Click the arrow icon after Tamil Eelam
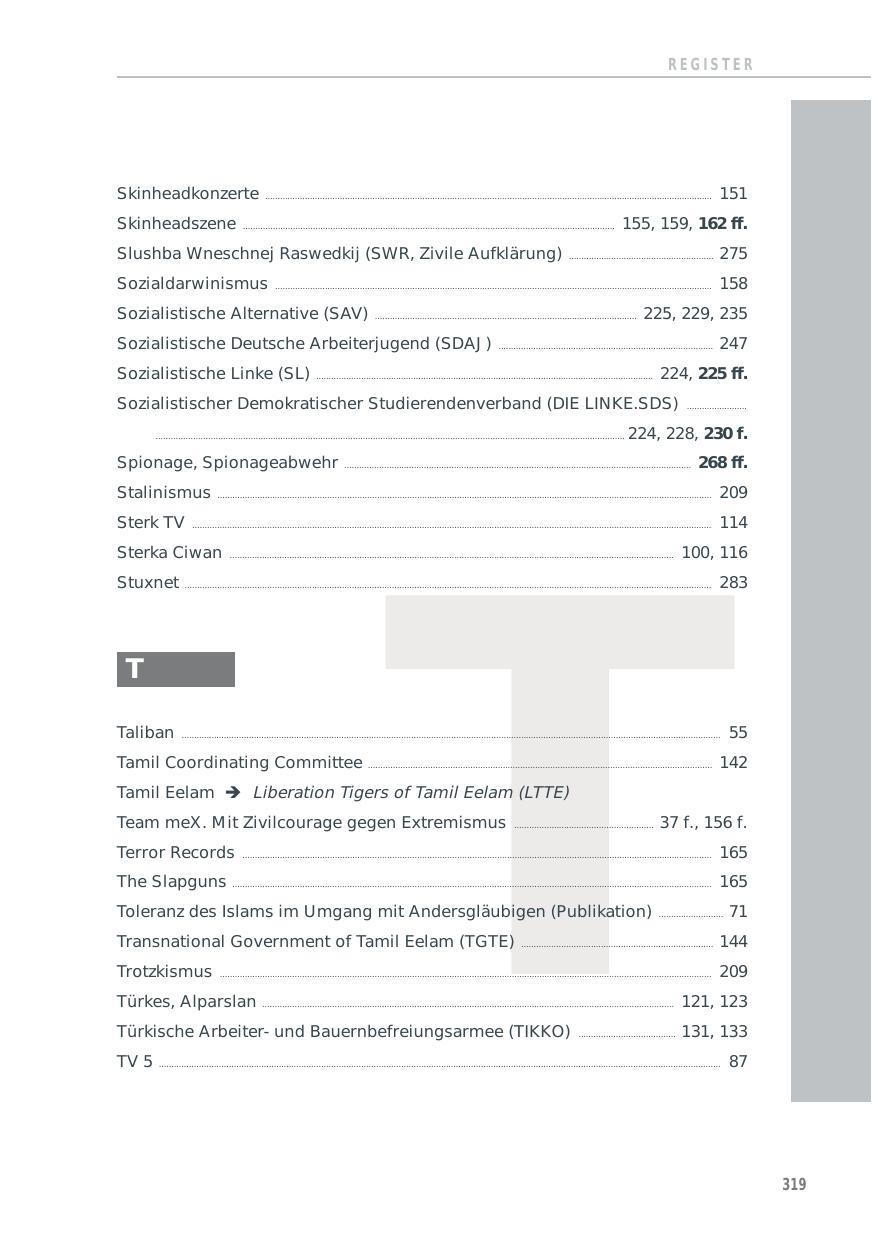Viewport: 875px width, 1241px height. tap(233, 792)
